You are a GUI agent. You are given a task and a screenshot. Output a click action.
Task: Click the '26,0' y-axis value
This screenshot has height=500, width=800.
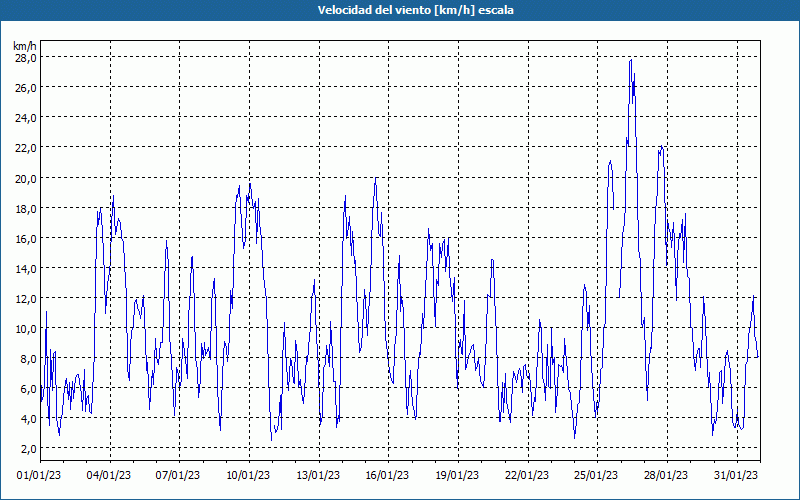[26, 87]
